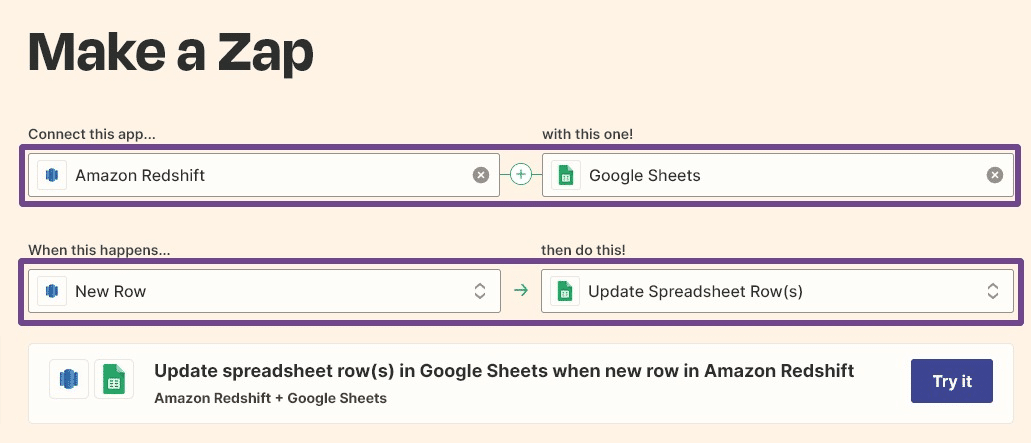Click the Amazon Redshift + Google Sheets subtitle

click(x=270, y=398)
